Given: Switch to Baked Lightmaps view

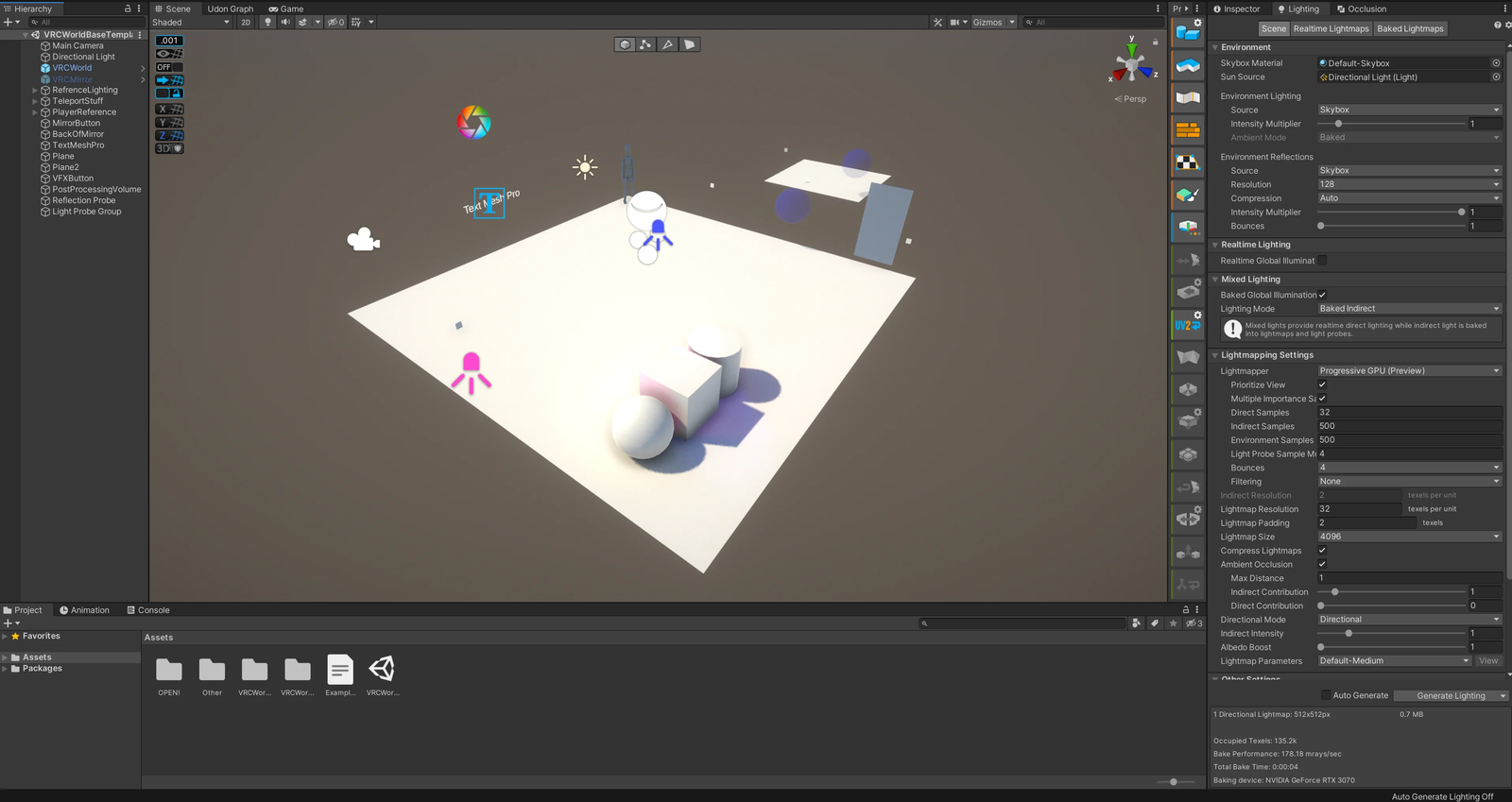Looking at the screenshot, I should pos(1410,28).
